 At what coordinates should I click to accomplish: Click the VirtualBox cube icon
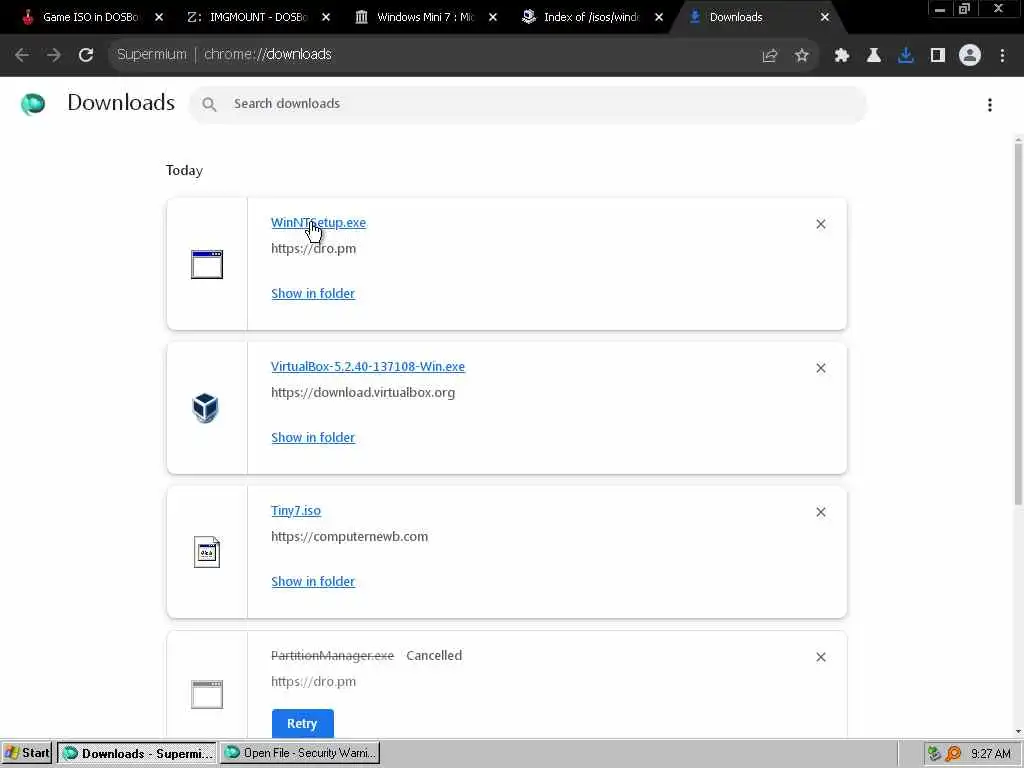(x=205, y=408)
